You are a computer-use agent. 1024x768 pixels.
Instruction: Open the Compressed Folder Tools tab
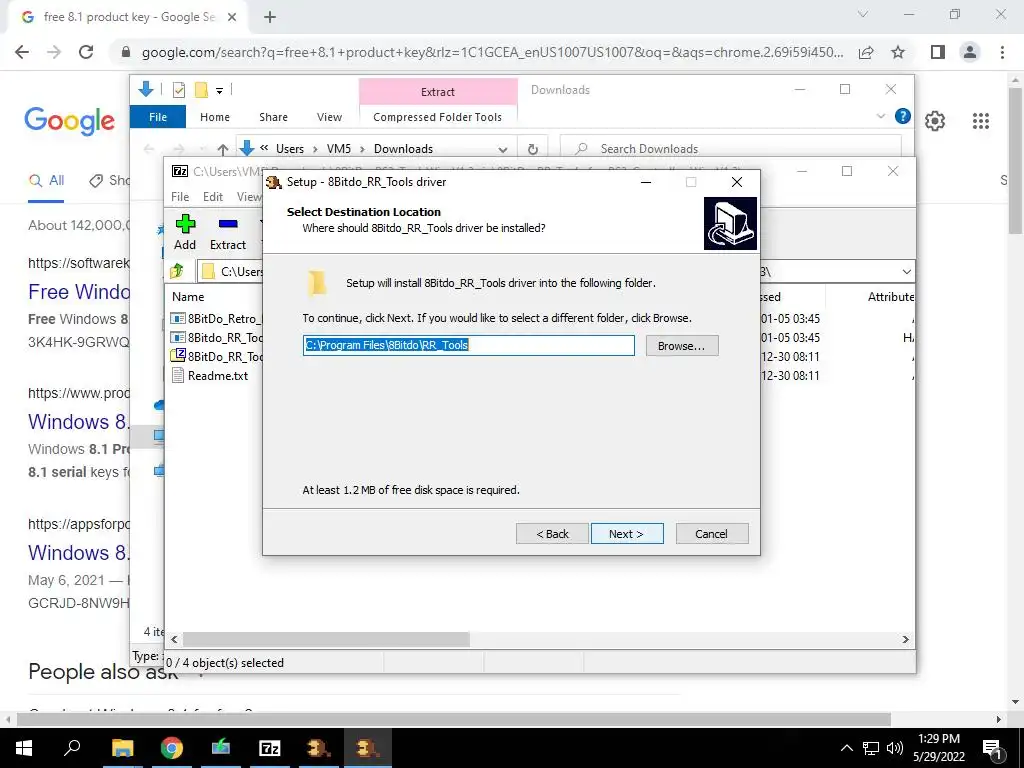pos(438,117)
